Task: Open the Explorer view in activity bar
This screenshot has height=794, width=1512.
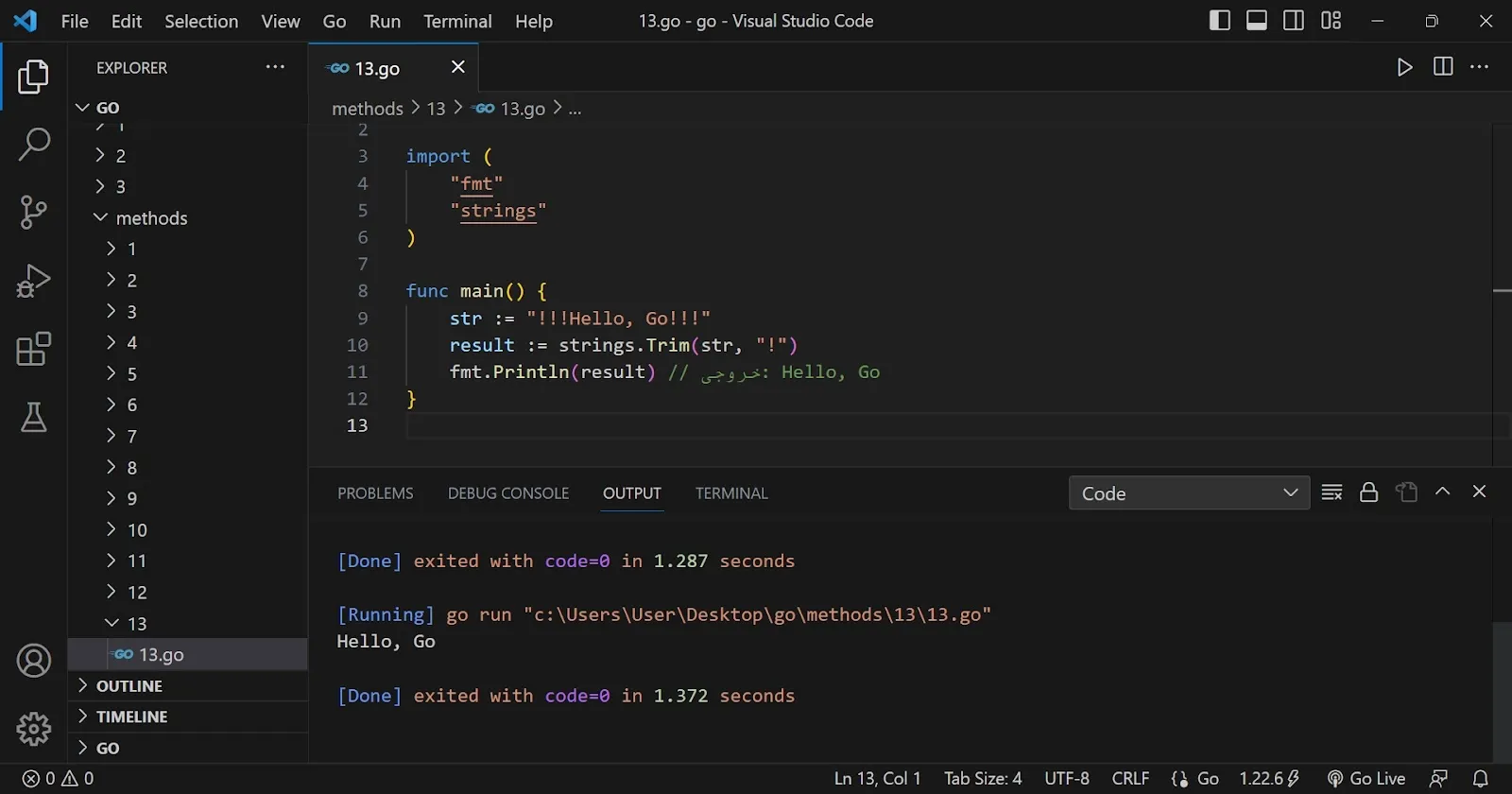Action: coord(34,77)
